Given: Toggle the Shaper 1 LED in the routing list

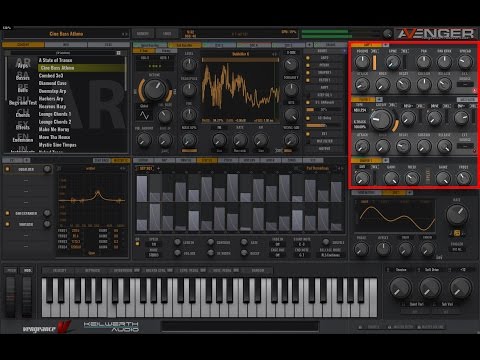Looking at the screenshot, I should [308, 72].
